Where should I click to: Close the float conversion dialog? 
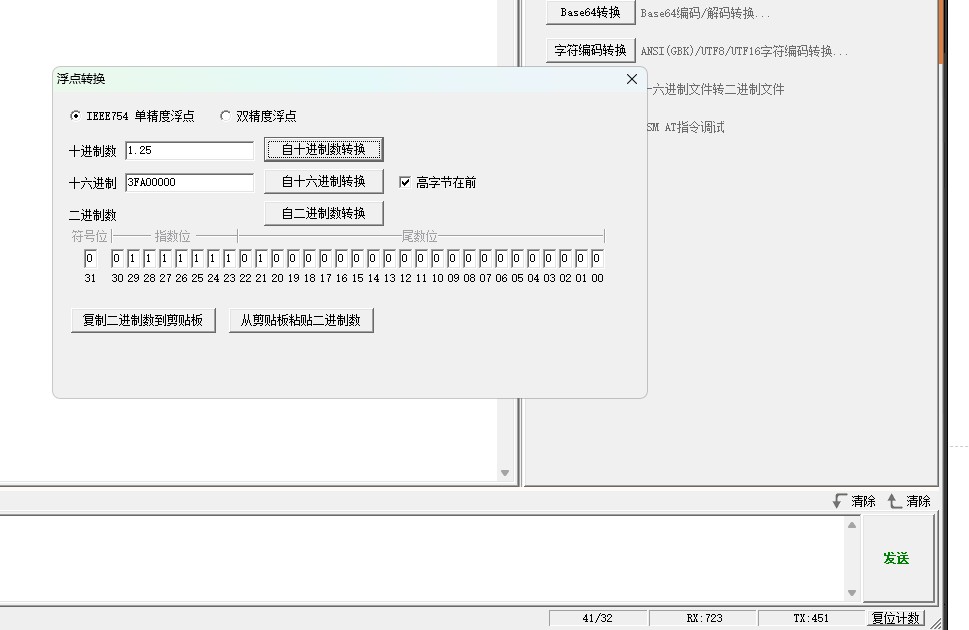tap(632, 79)
